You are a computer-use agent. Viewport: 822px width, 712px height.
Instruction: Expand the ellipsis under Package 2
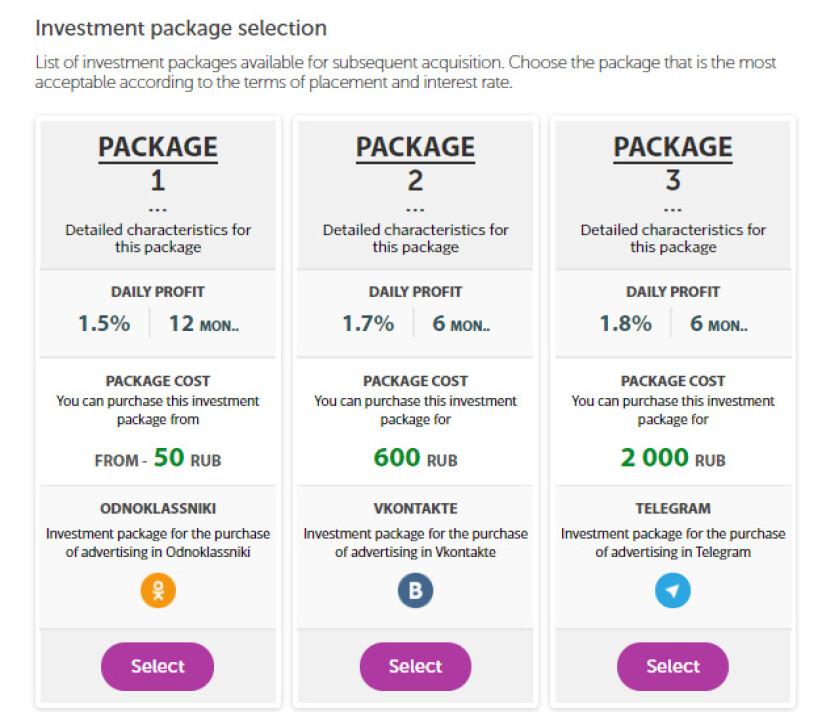(x=415, y=210)
